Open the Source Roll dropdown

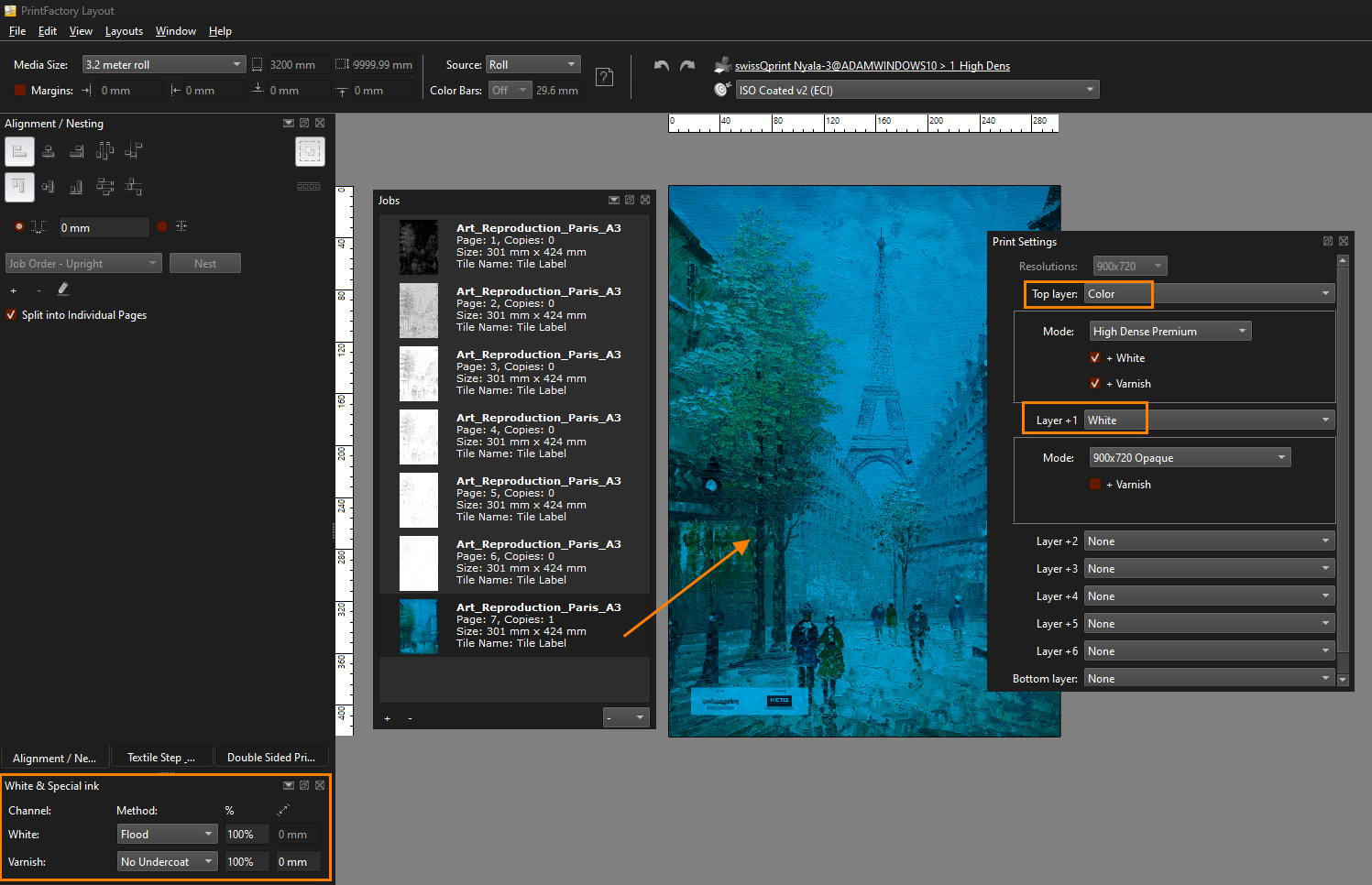coord(533,64)
